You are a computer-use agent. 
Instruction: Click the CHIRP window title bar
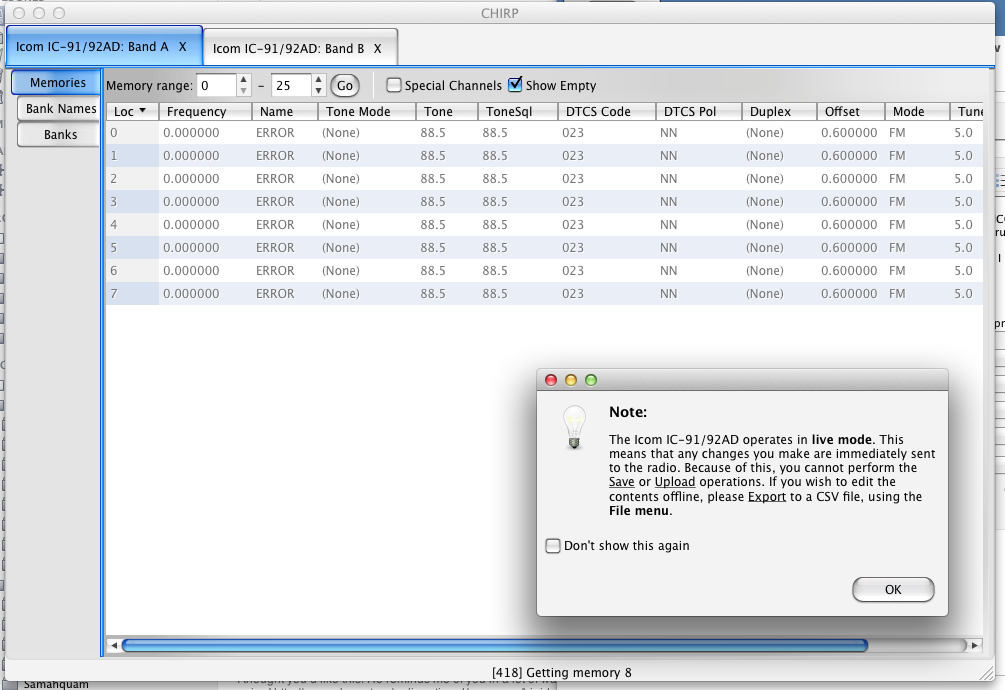coord(499,13)
